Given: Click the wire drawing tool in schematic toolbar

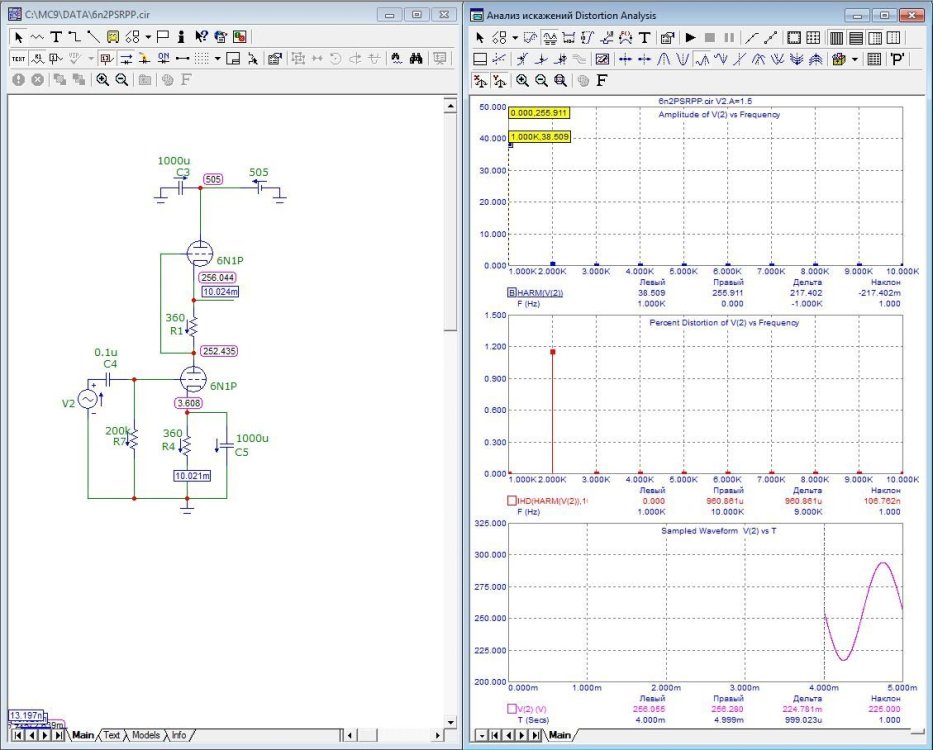Looking at the screenshot, I should point(75,36).
